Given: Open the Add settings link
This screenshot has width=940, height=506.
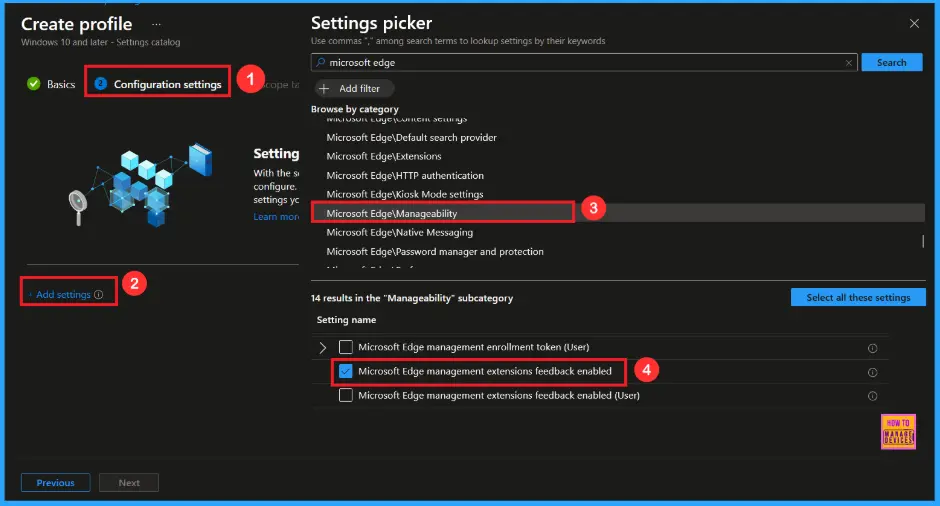Looking at the screenshot, I should point(63,294).
